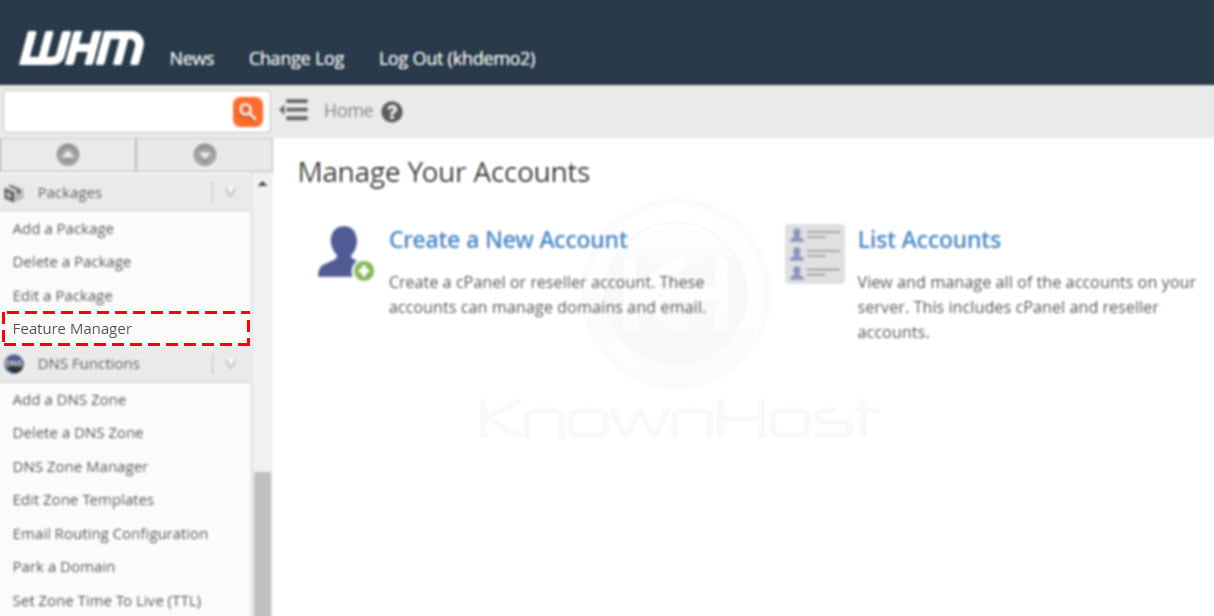Open the help question mark beside Home

click(391, 111)
